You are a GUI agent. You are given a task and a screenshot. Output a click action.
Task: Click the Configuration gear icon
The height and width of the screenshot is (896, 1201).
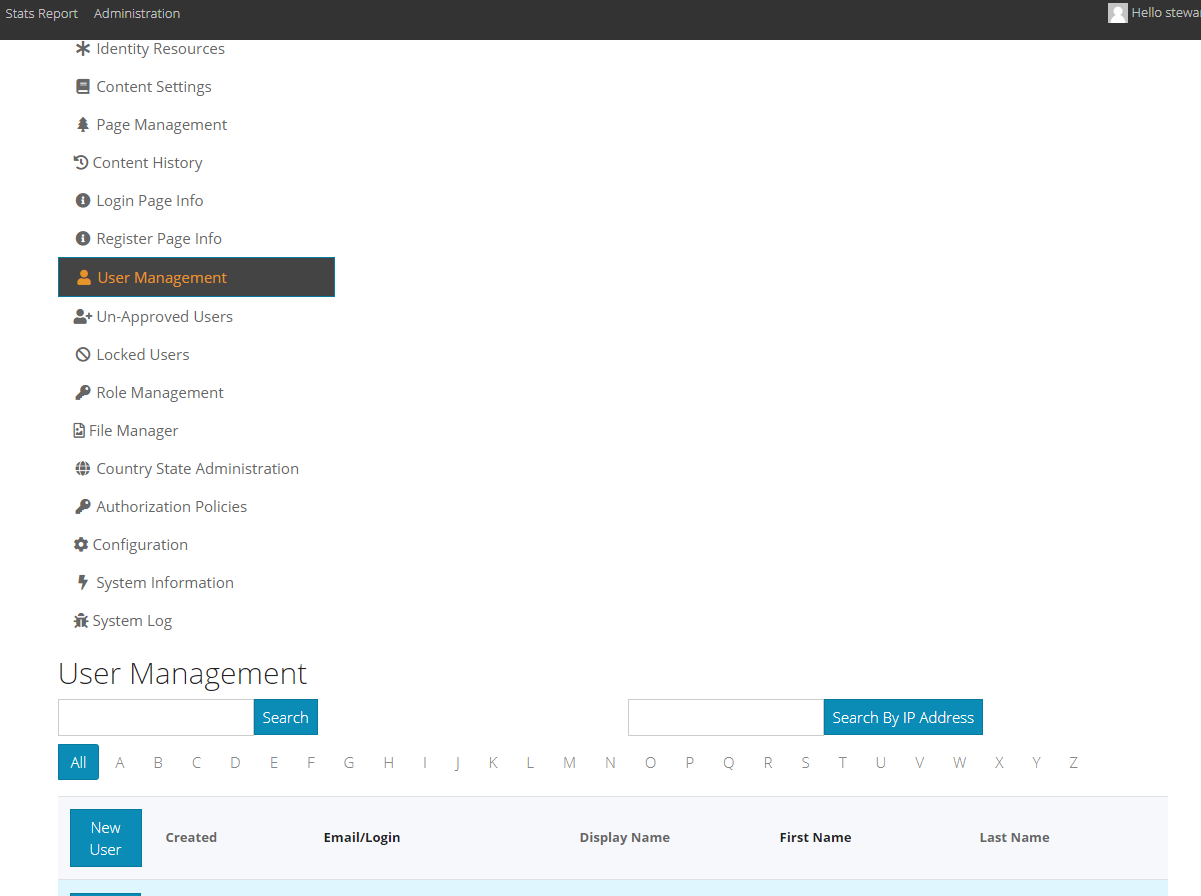81,544
